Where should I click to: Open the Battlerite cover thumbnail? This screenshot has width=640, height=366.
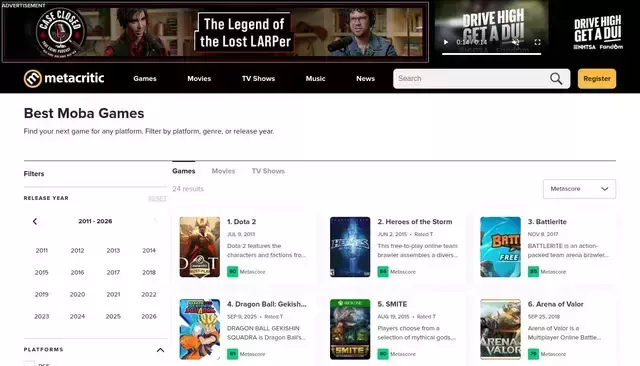pos(500,247)
